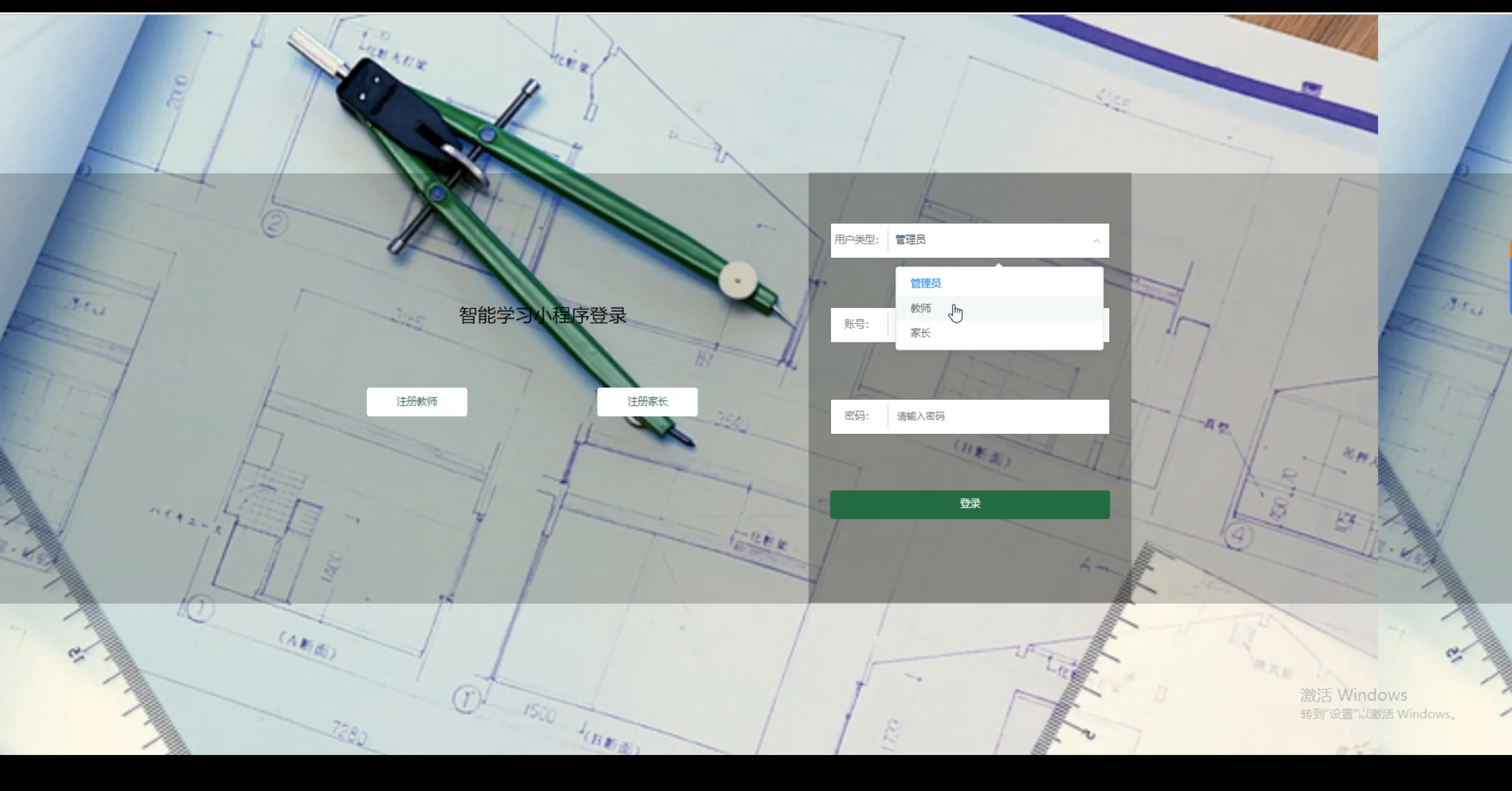
Task: Select 管理员 option in dropdown list
Action: tap(925, 283)
